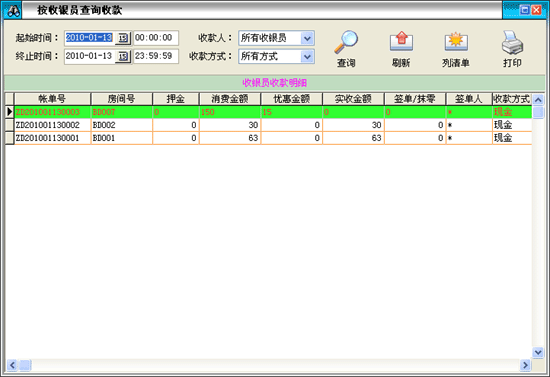Image resolution: width=550 pixels, height=377 pixels.
Task: Click the 房间号 column header
Action: (121, 99)
